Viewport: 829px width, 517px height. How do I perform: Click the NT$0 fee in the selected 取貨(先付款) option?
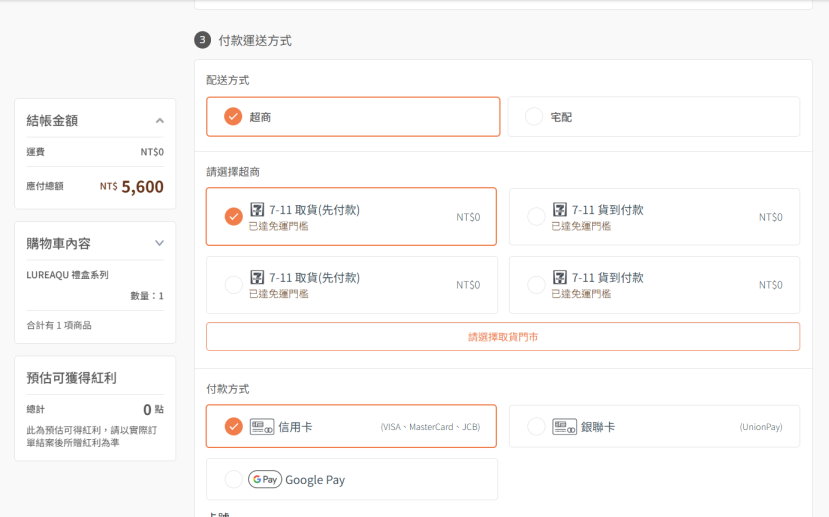pos(468,217)
